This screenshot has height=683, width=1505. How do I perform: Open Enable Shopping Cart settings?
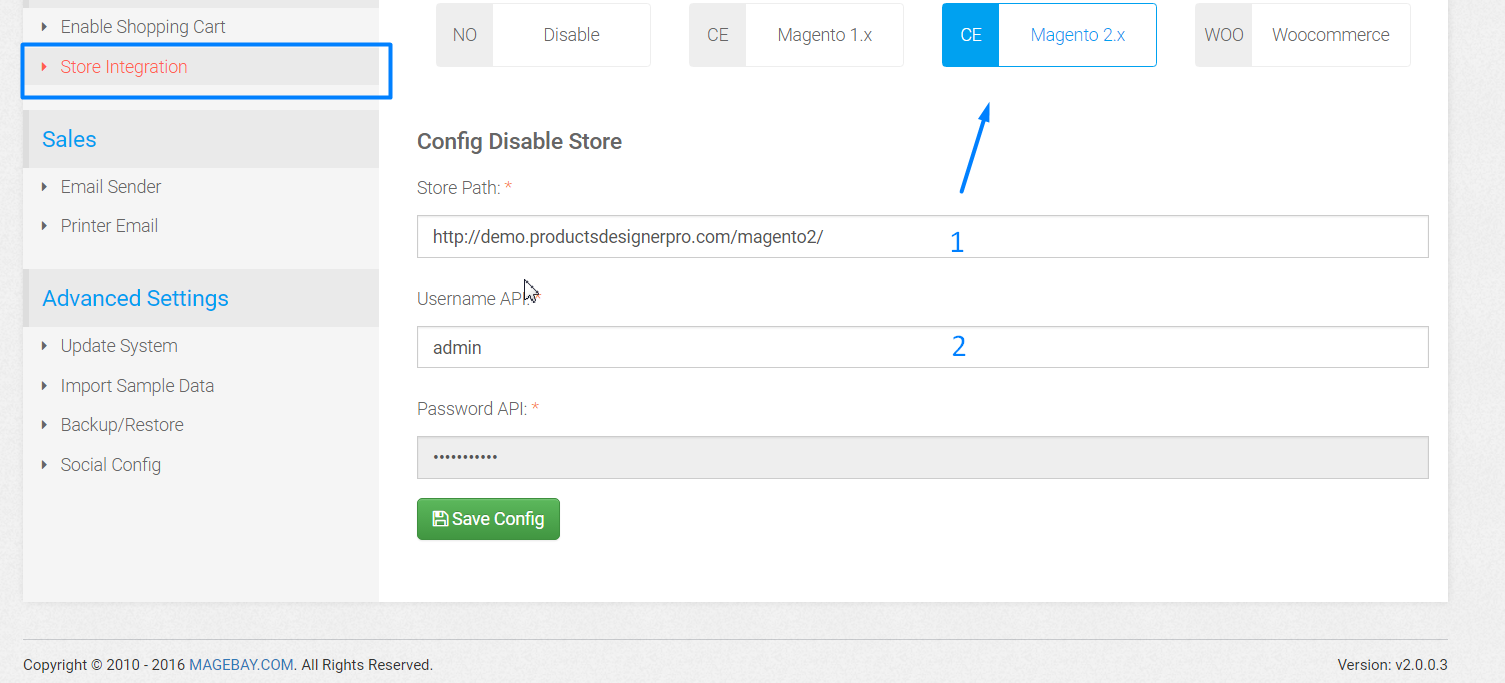[x=143, y=27]
